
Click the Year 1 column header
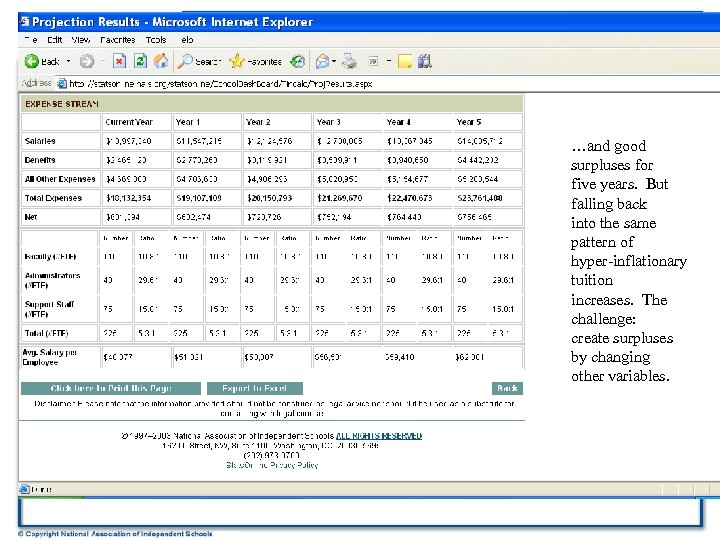click(187, 122)
